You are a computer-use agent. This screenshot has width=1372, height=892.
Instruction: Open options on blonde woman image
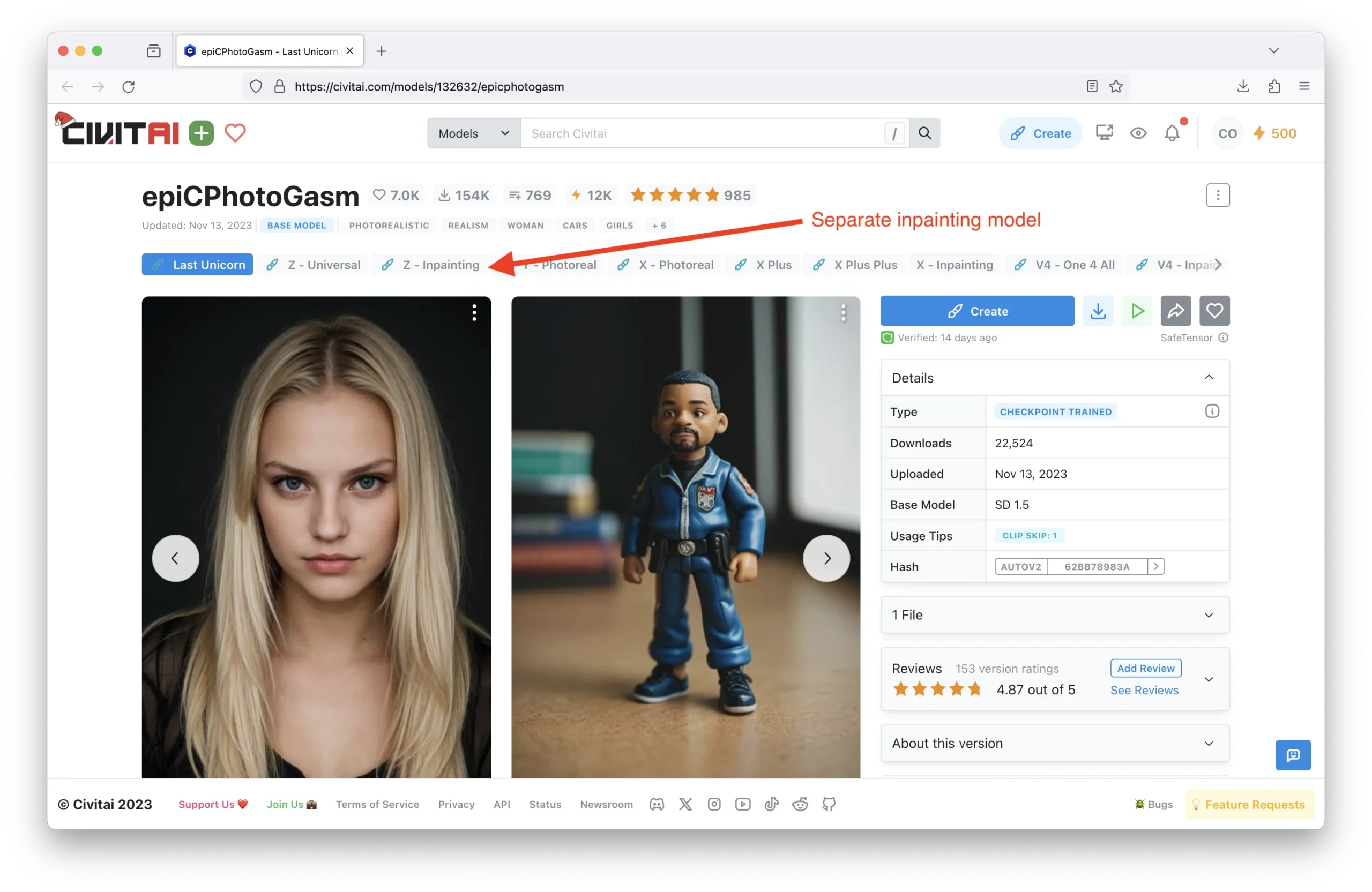[474, 313]
